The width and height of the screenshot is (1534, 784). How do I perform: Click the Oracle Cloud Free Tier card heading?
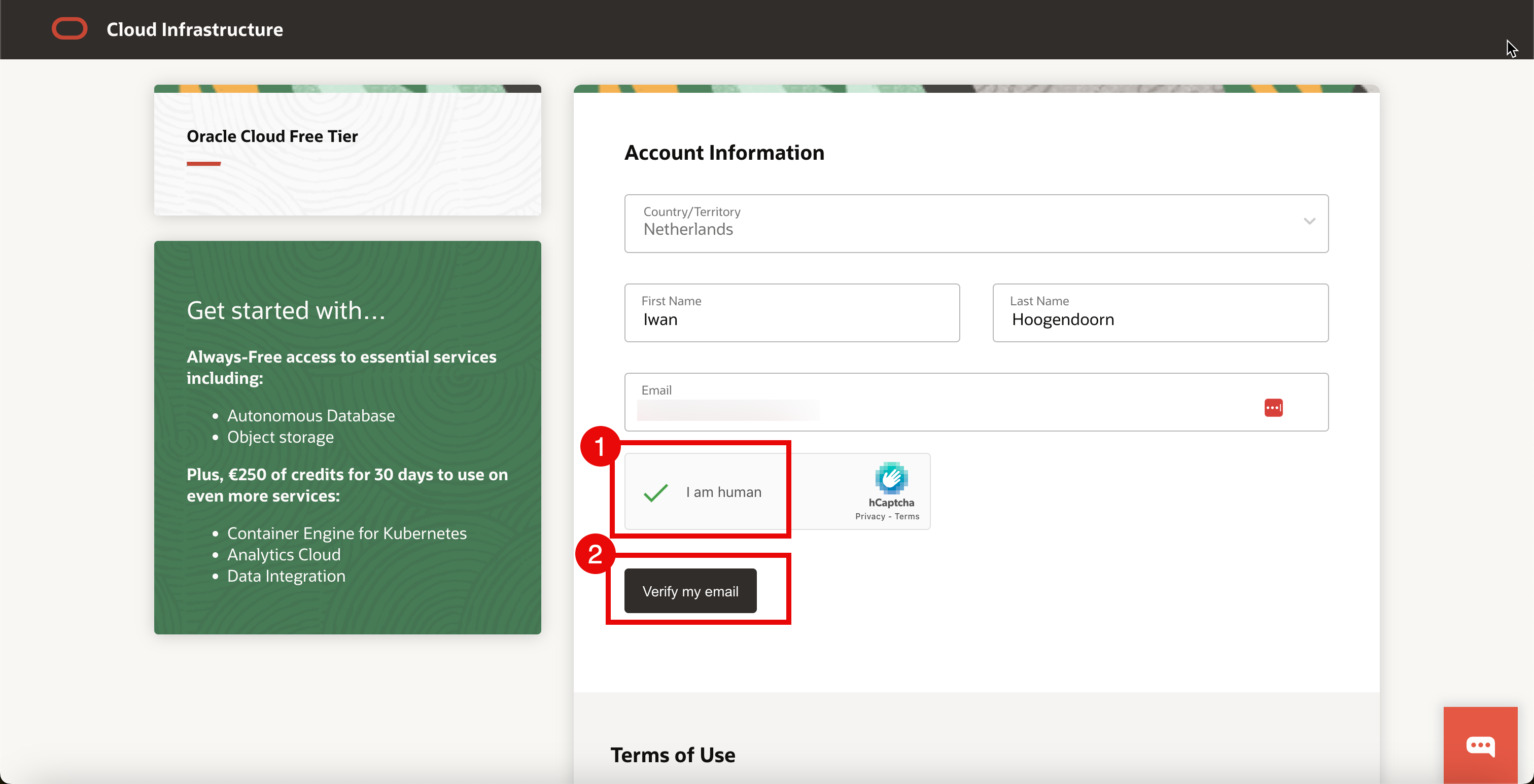272,136
